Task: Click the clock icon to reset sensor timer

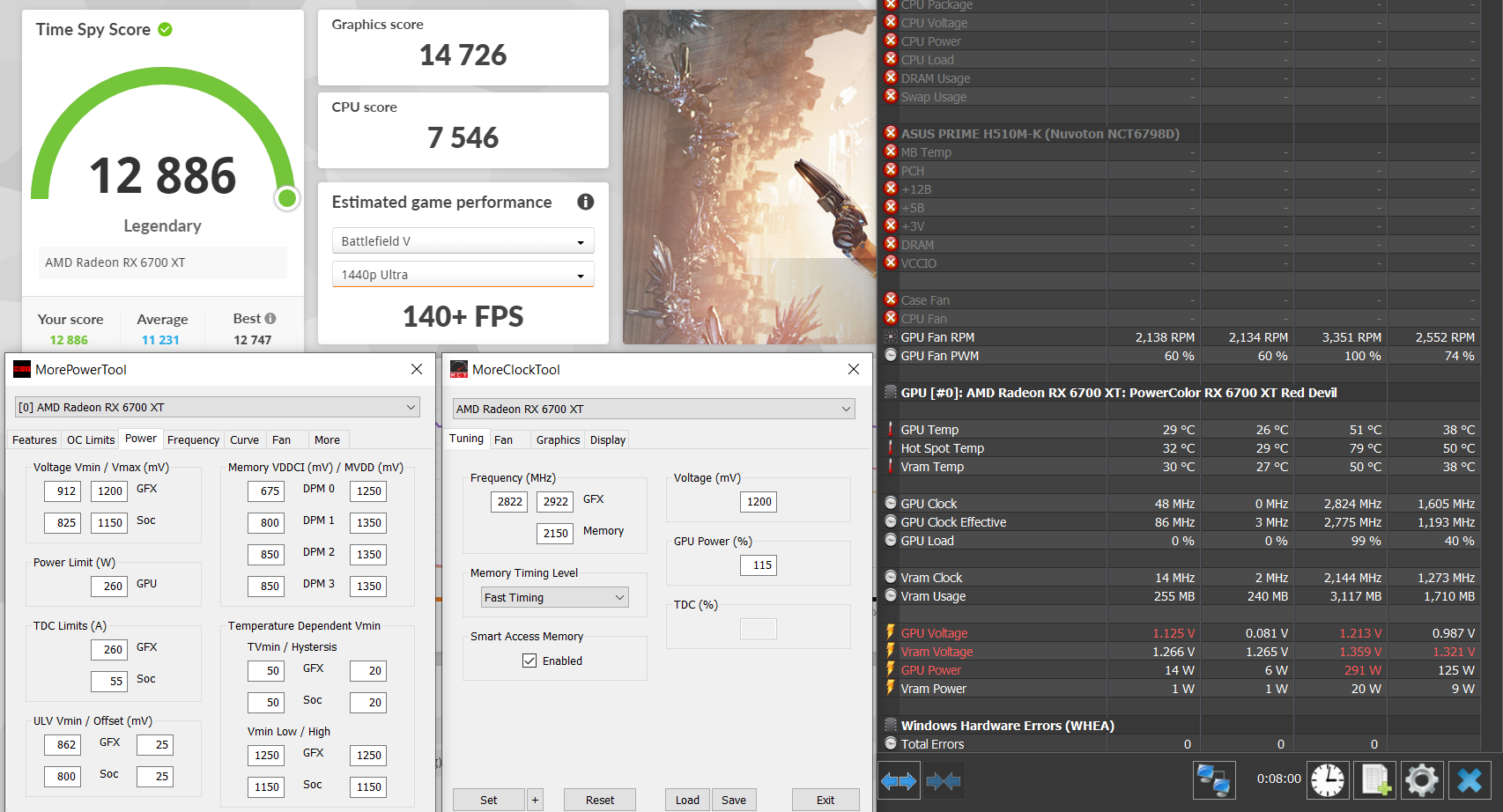Action: (1328, 780)
